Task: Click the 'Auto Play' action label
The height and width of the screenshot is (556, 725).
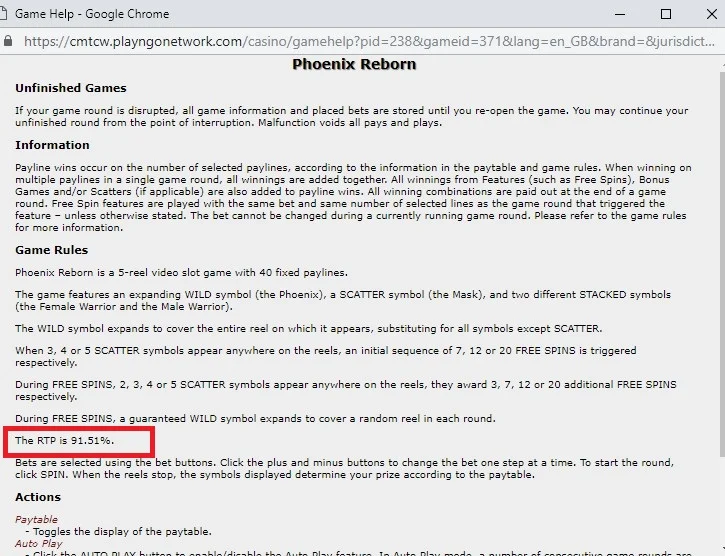Action: (38, 544)
